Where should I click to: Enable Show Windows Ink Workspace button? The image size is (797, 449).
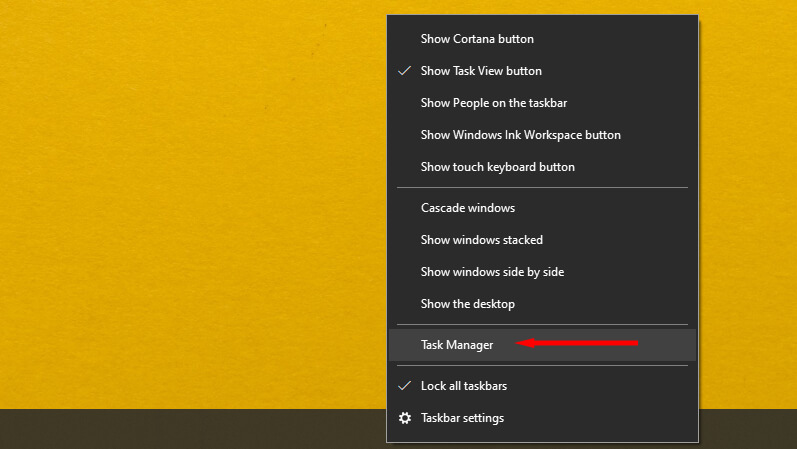click(520, 135)
